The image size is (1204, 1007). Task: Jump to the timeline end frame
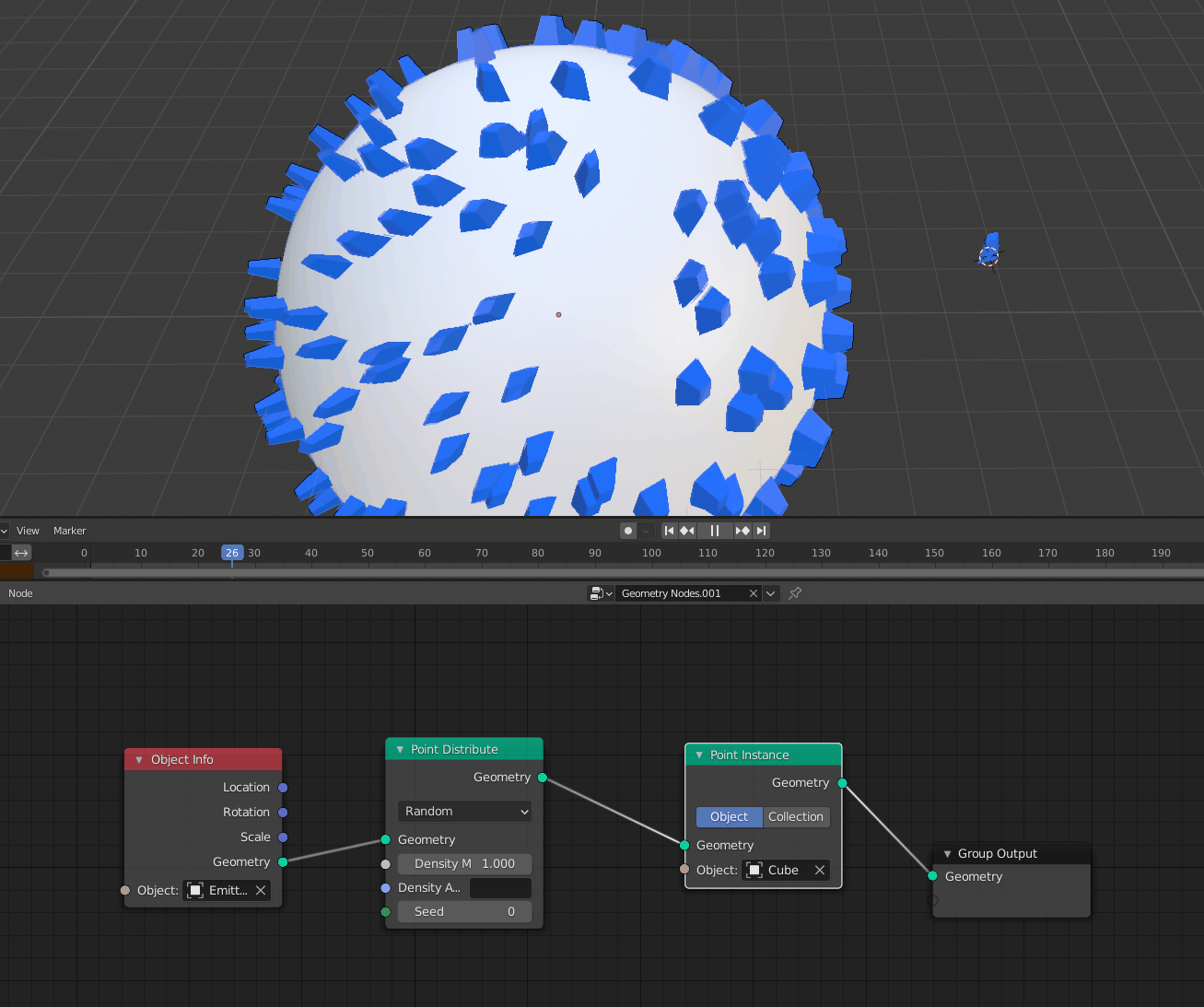[x=761, y=531]
